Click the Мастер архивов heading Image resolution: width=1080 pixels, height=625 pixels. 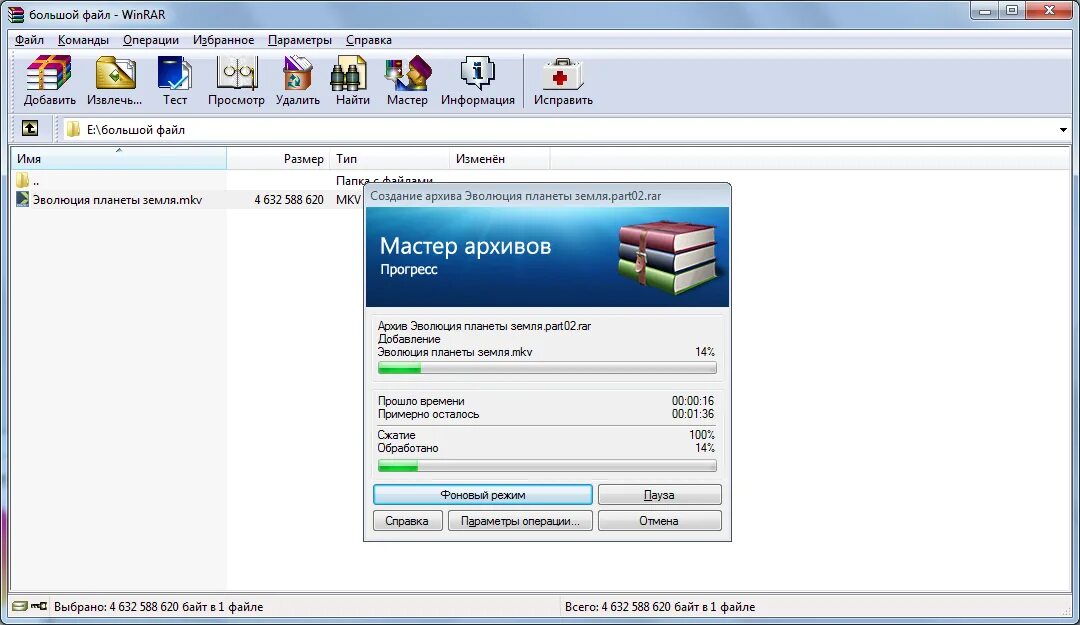[x=466, y=246]
